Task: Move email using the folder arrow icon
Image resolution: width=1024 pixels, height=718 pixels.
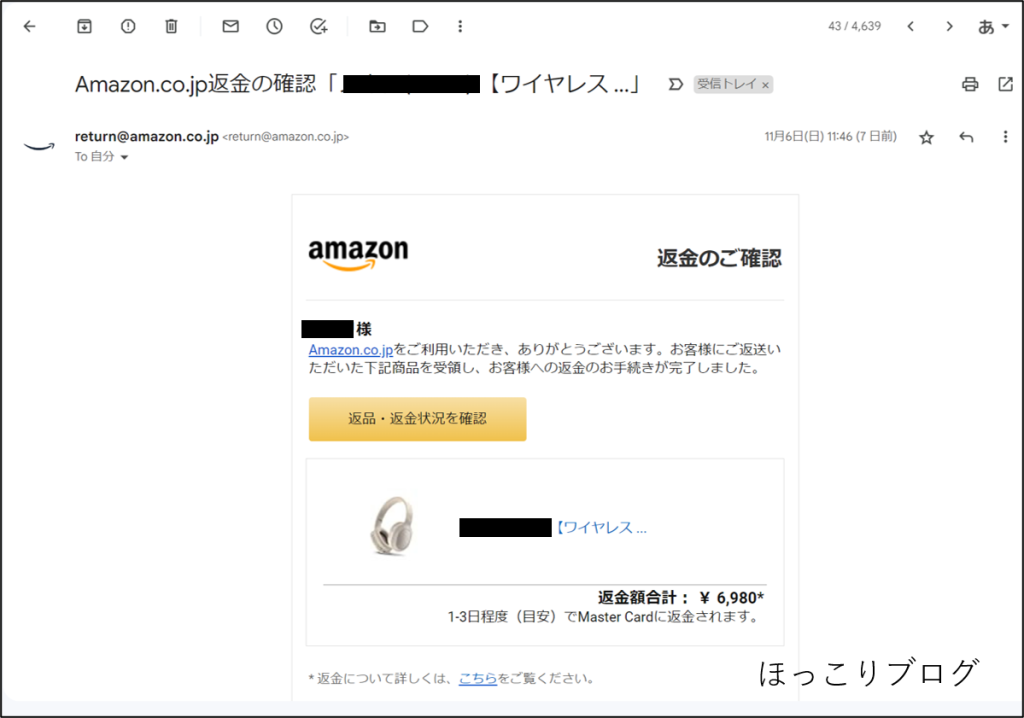Action: tap(377, 26)
